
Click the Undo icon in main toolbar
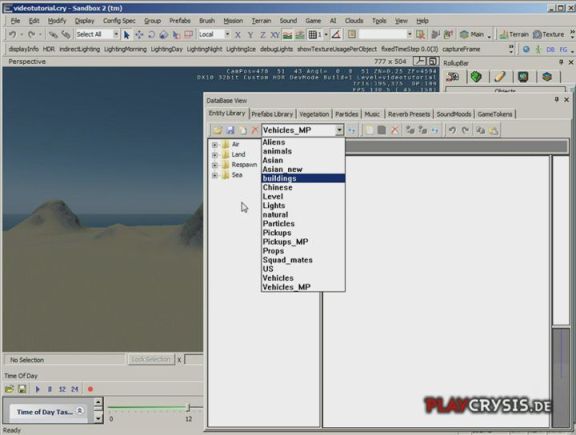pos(12,35)
